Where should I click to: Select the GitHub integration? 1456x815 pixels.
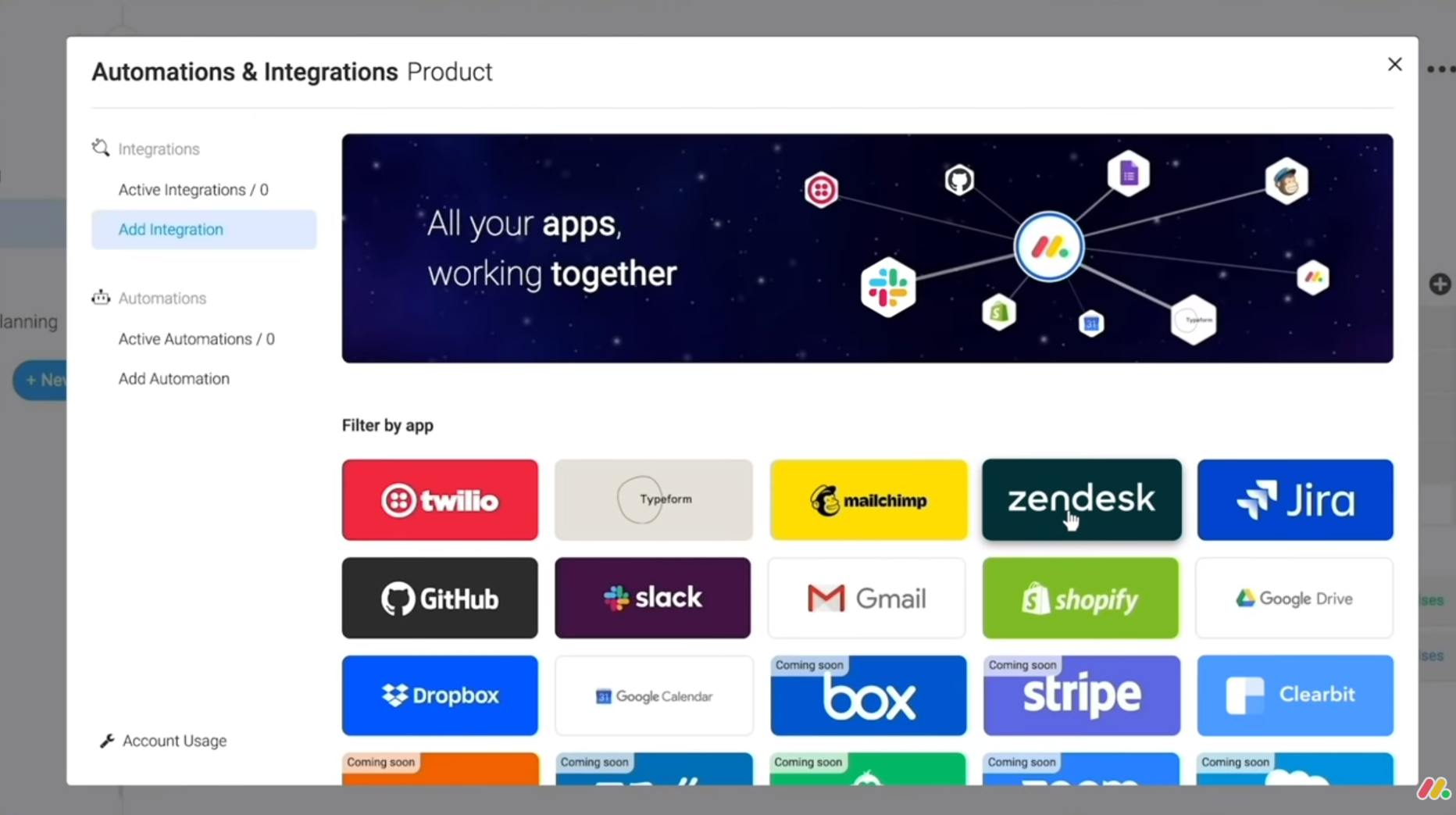coord(440,598)
